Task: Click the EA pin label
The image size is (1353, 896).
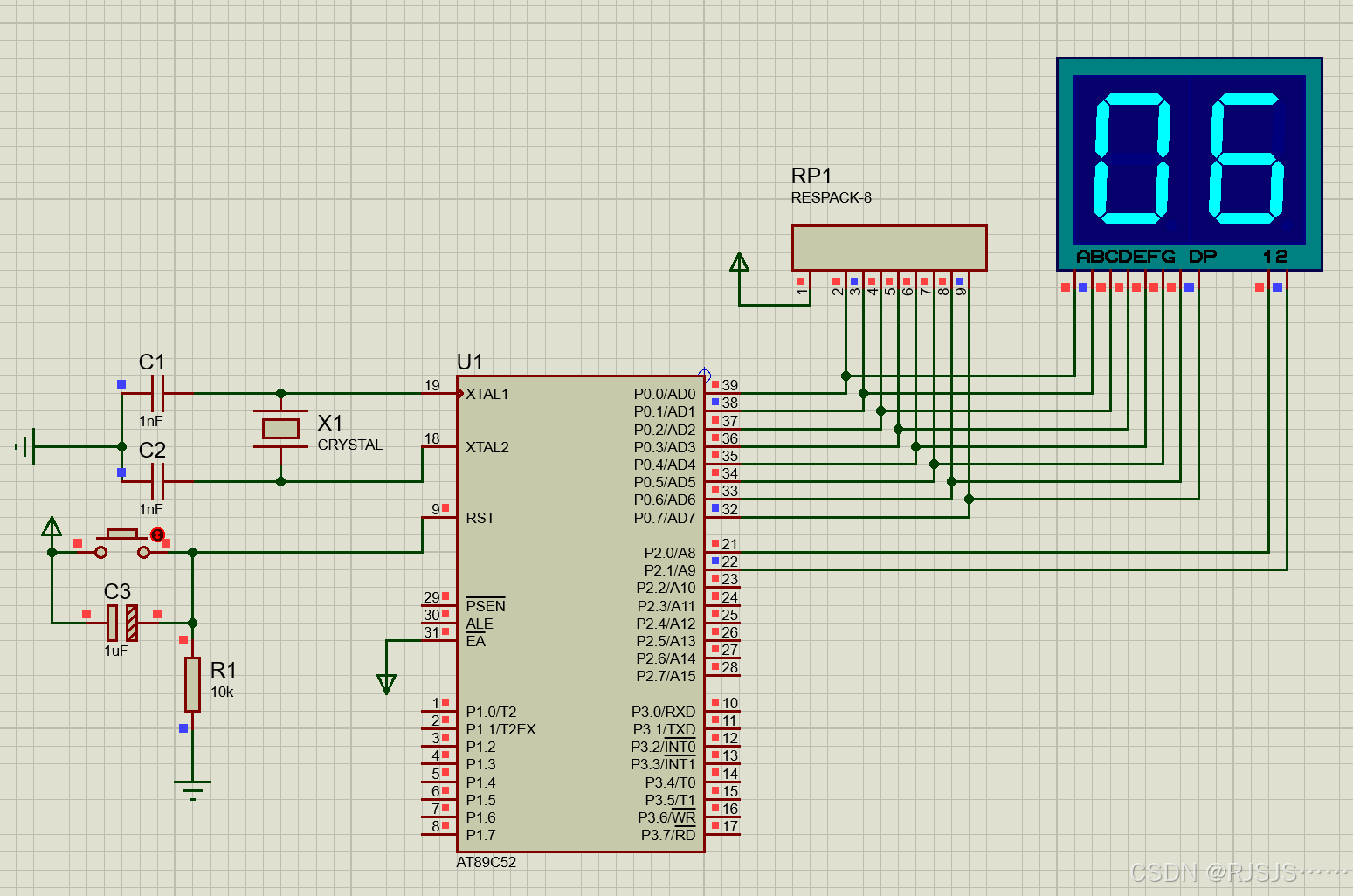Action: pyautogui.click(x=476, y=641)
